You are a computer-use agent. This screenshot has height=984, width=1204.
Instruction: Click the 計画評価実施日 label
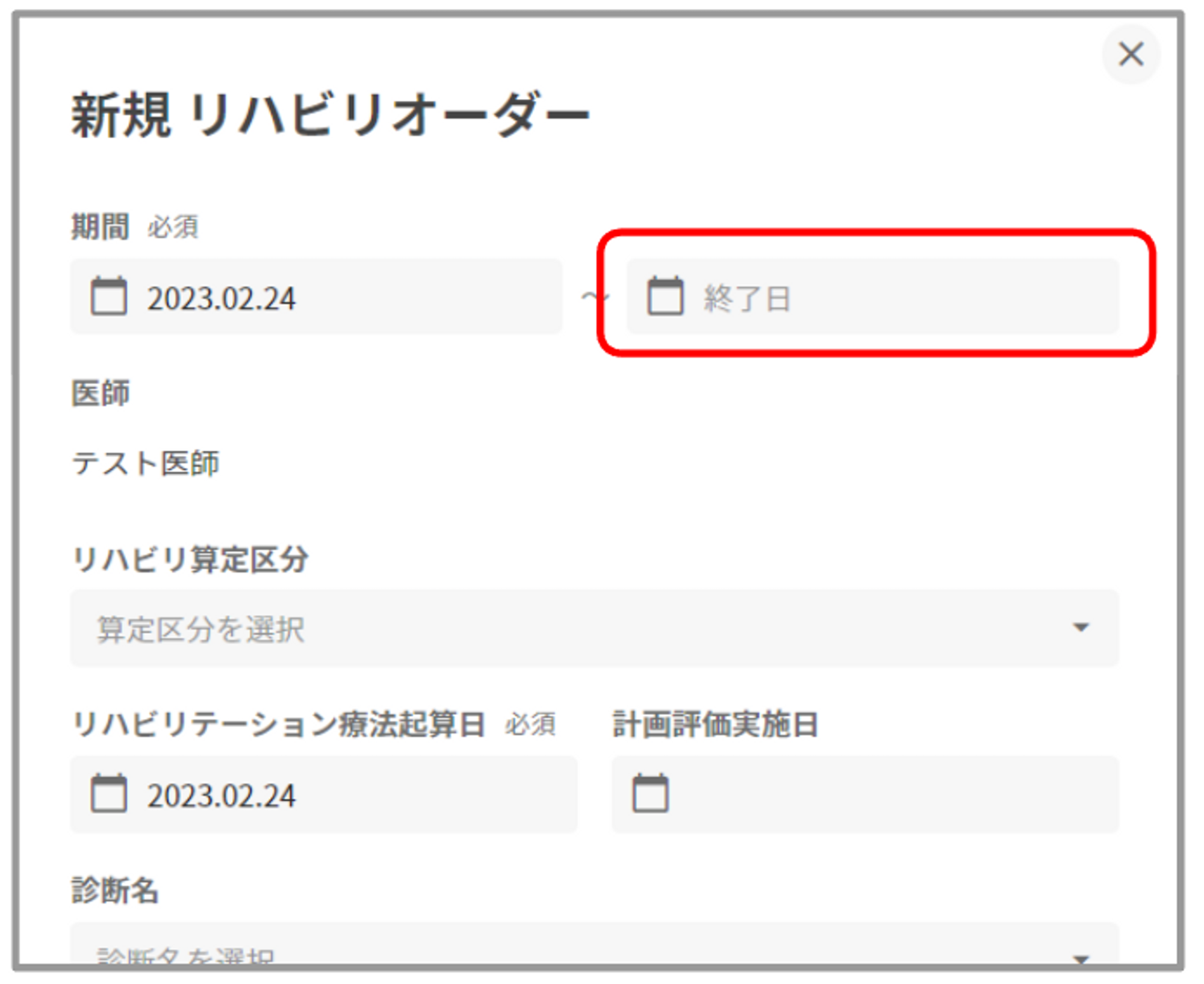715,724
